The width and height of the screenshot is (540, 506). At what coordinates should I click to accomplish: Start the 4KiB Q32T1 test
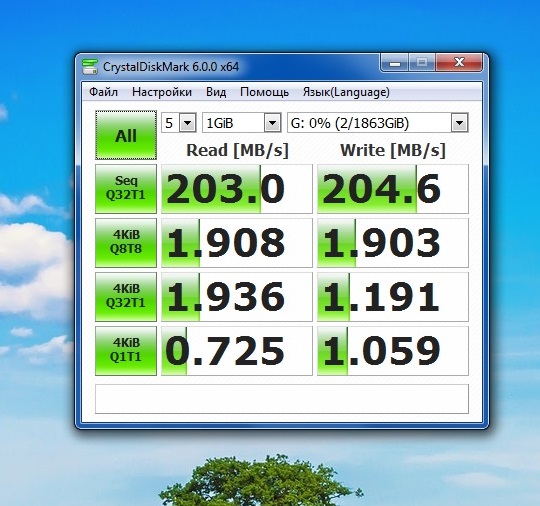(126, 297)
